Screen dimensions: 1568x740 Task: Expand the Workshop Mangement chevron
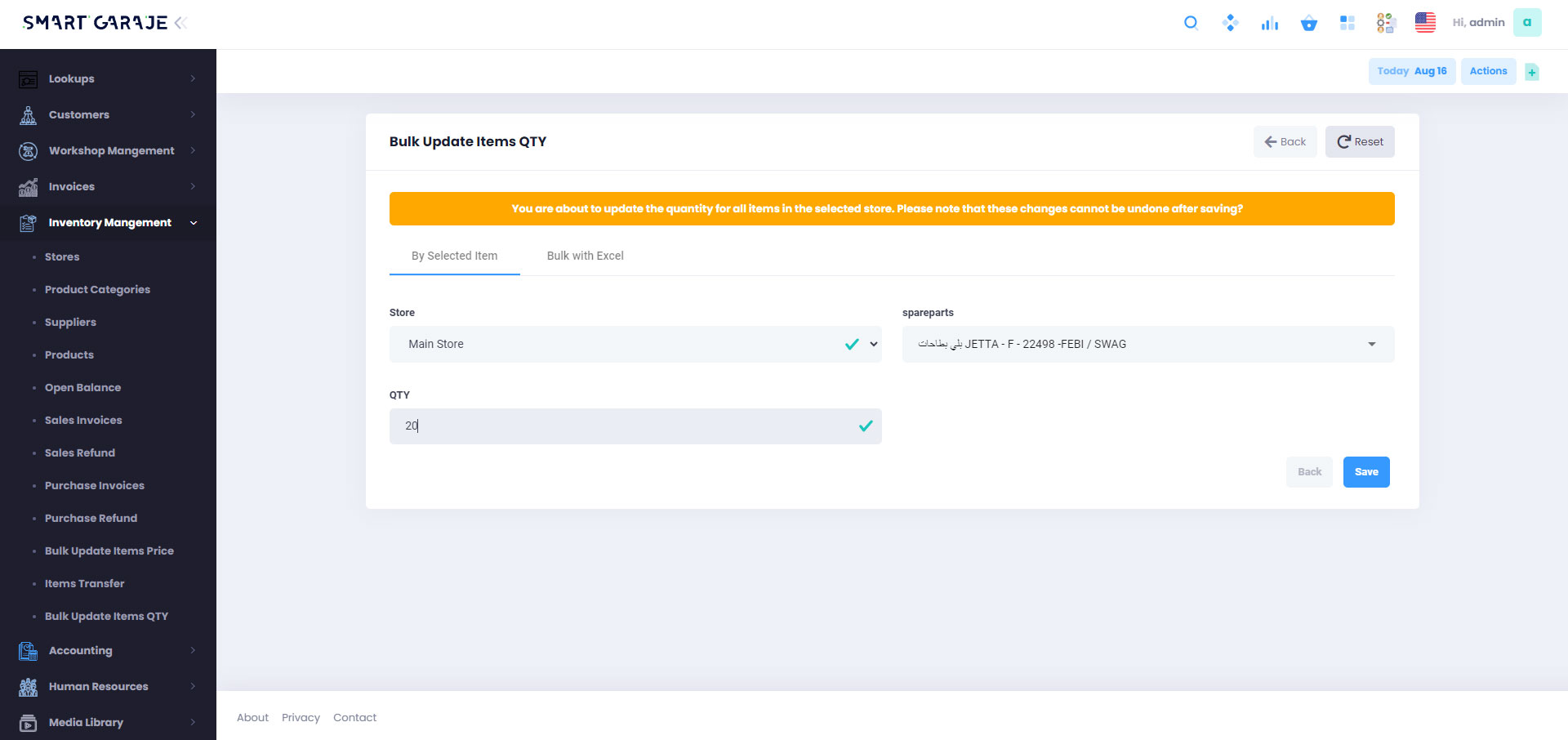(193, 150)
